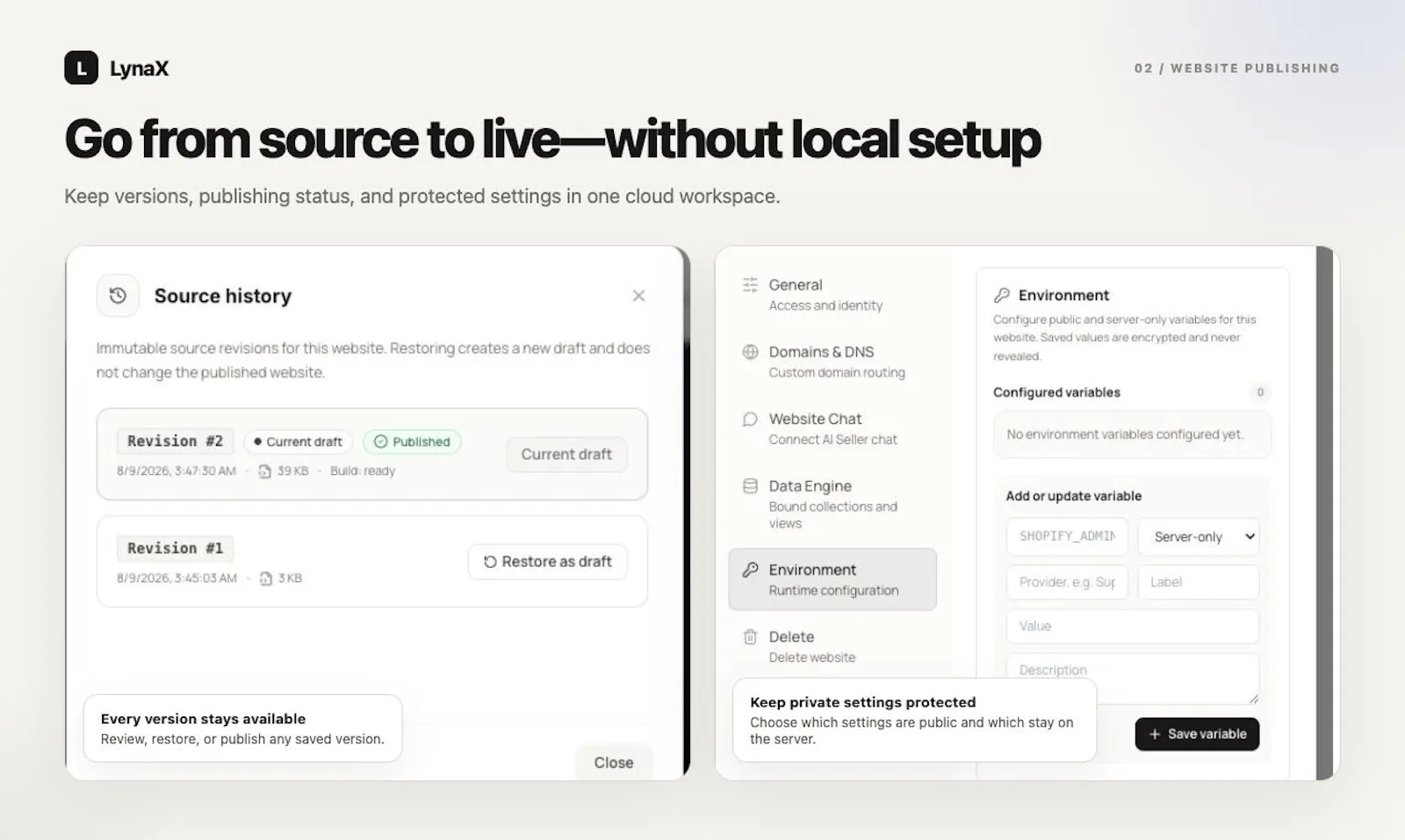Viewport: 1405px width, 840px height.
Task: Click the Save variable button
Action: point(1197,734)
